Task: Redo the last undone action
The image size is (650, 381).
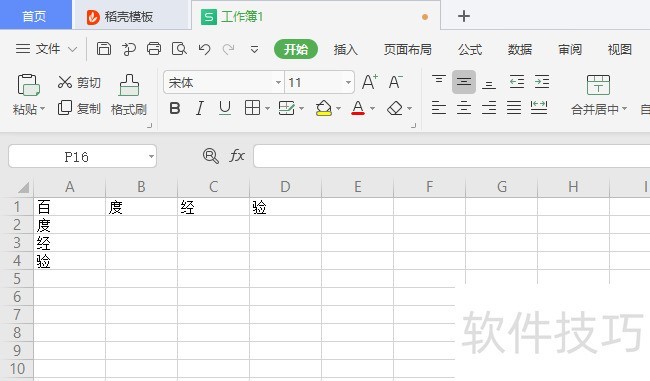Action: pos(228,49)
